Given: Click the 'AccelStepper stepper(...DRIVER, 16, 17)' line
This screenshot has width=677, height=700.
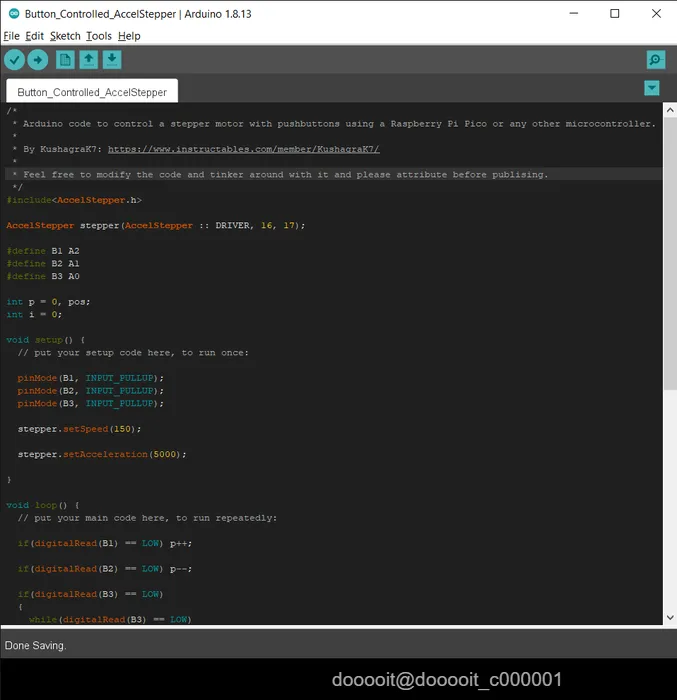Looking at the screenshot, I should point(155,225).
